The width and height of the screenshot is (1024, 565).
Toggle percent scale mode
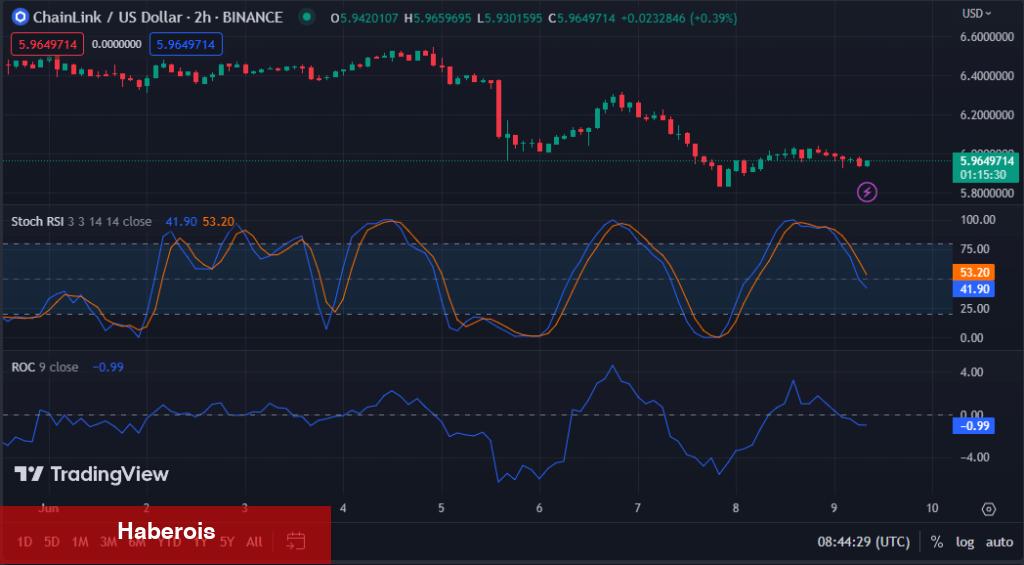coord(937,541)
